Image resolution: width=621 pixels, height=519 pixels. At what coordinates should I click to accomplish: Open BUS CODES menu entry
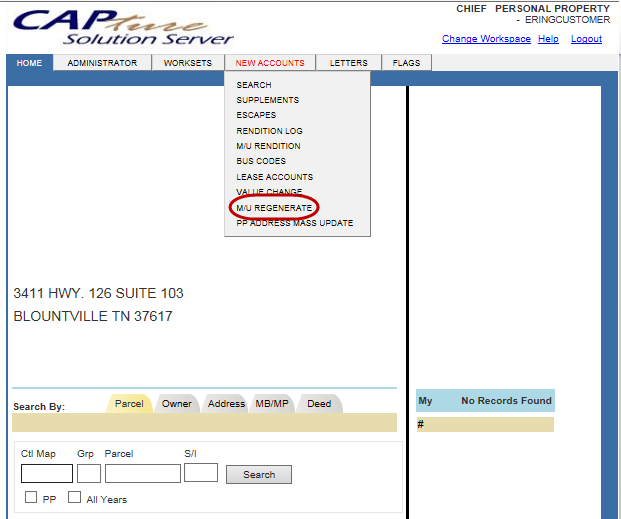point(261,161)
